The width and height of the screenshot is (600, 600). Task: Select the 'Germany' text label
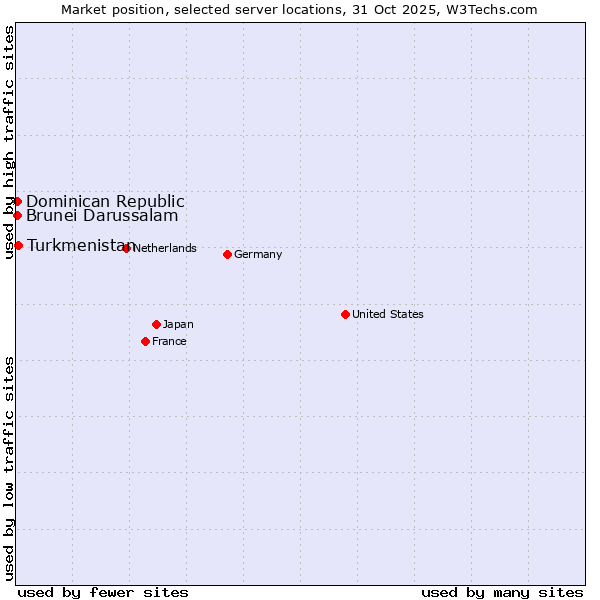point(258,254)
